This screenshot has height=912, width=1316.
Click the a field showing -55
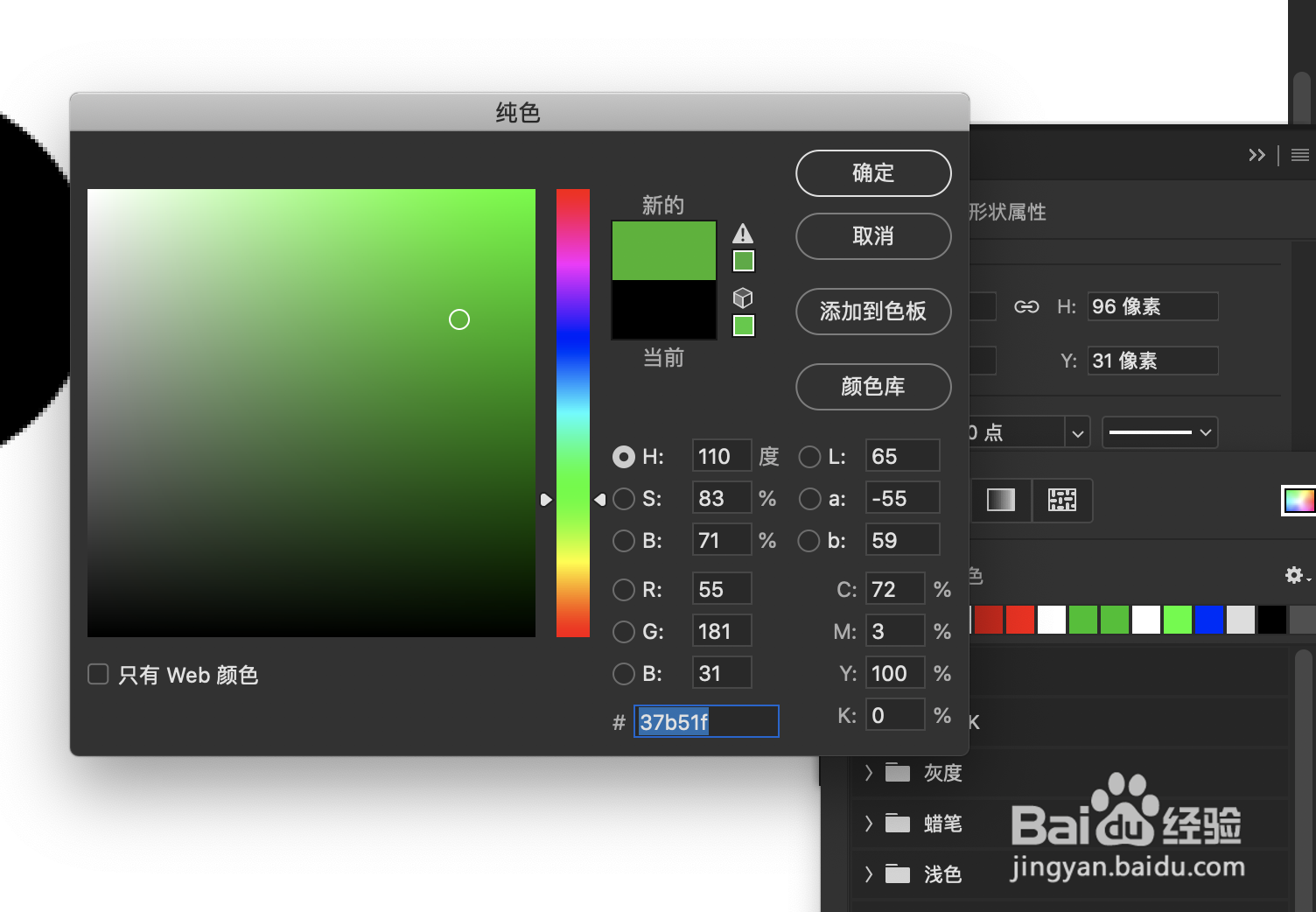click(903, 498)
